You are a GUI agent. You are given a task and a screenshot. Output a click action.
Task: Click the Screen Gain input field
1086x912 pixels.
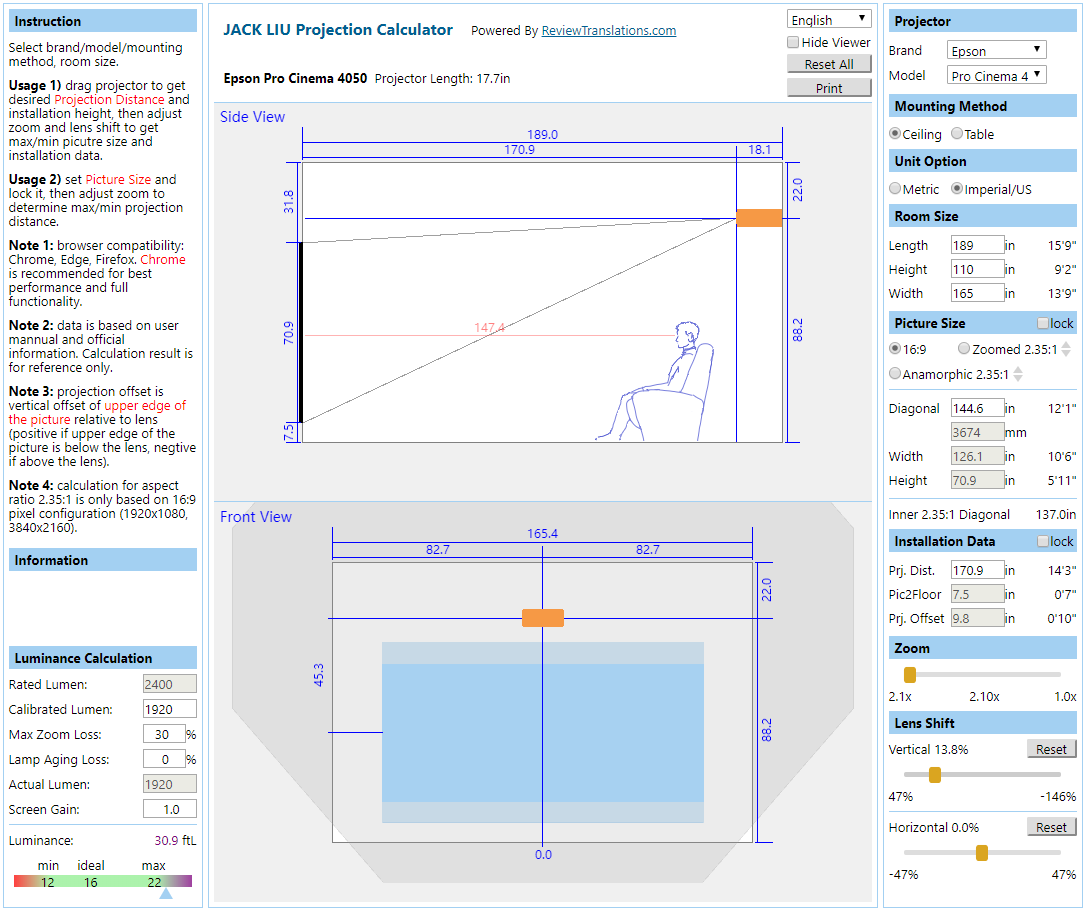[x=170, y=809]
